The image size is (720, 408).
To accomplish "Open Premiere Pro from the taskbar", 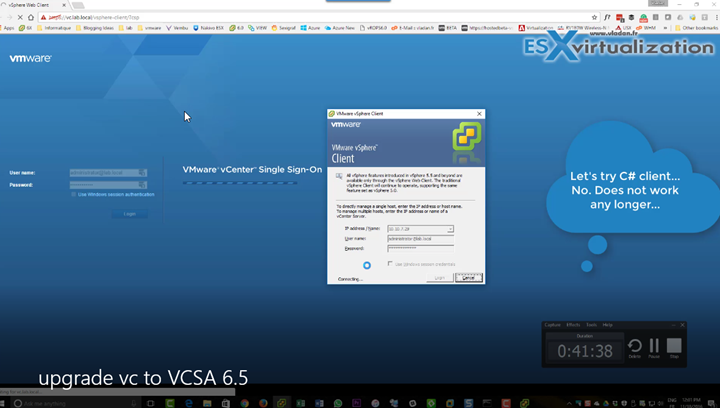I will pyautogui.click(x=356, y=403).
